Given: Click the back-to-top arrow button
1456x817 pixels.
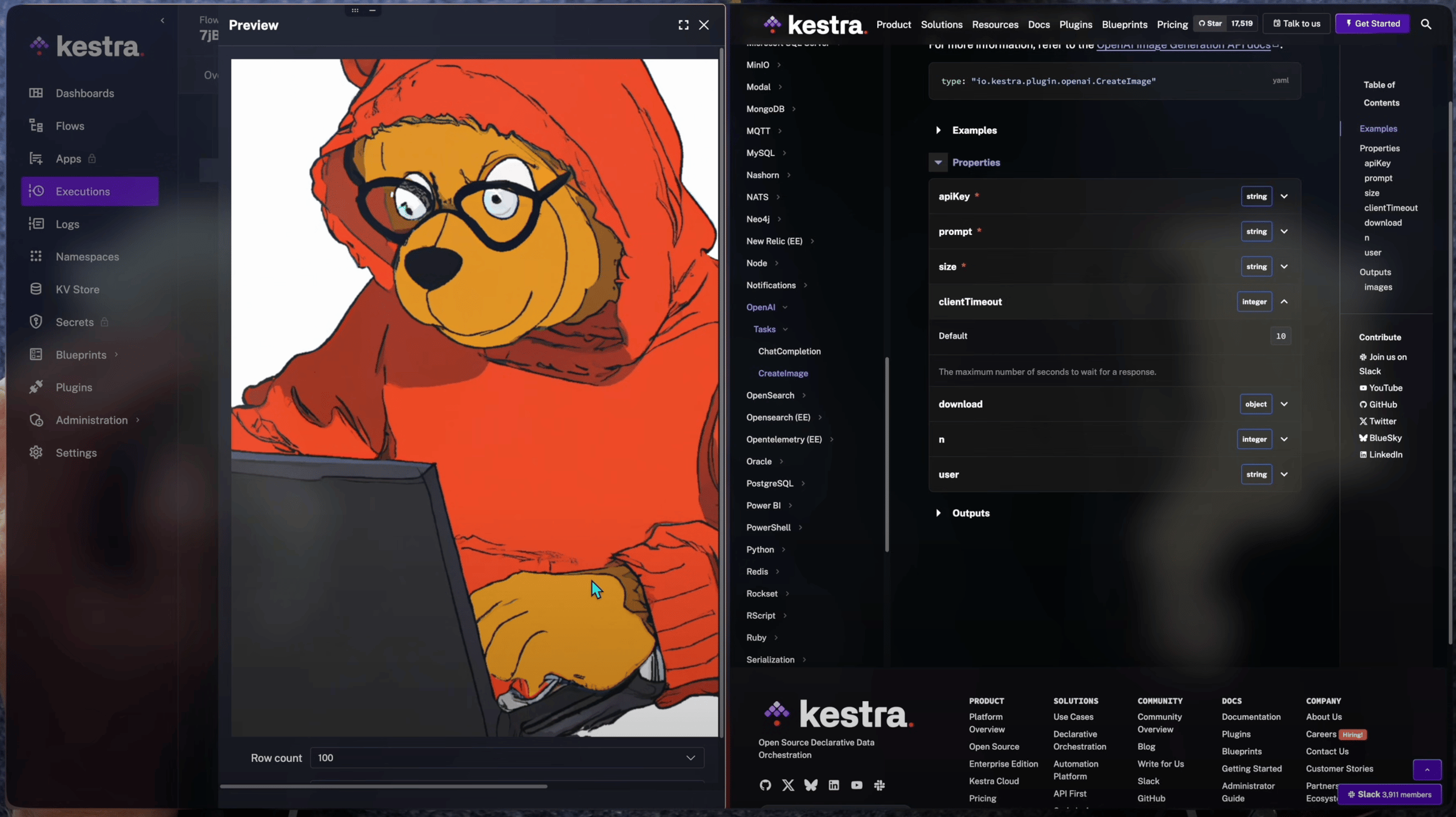Looking at the screenshot, I should click(x=1427, y=770).
